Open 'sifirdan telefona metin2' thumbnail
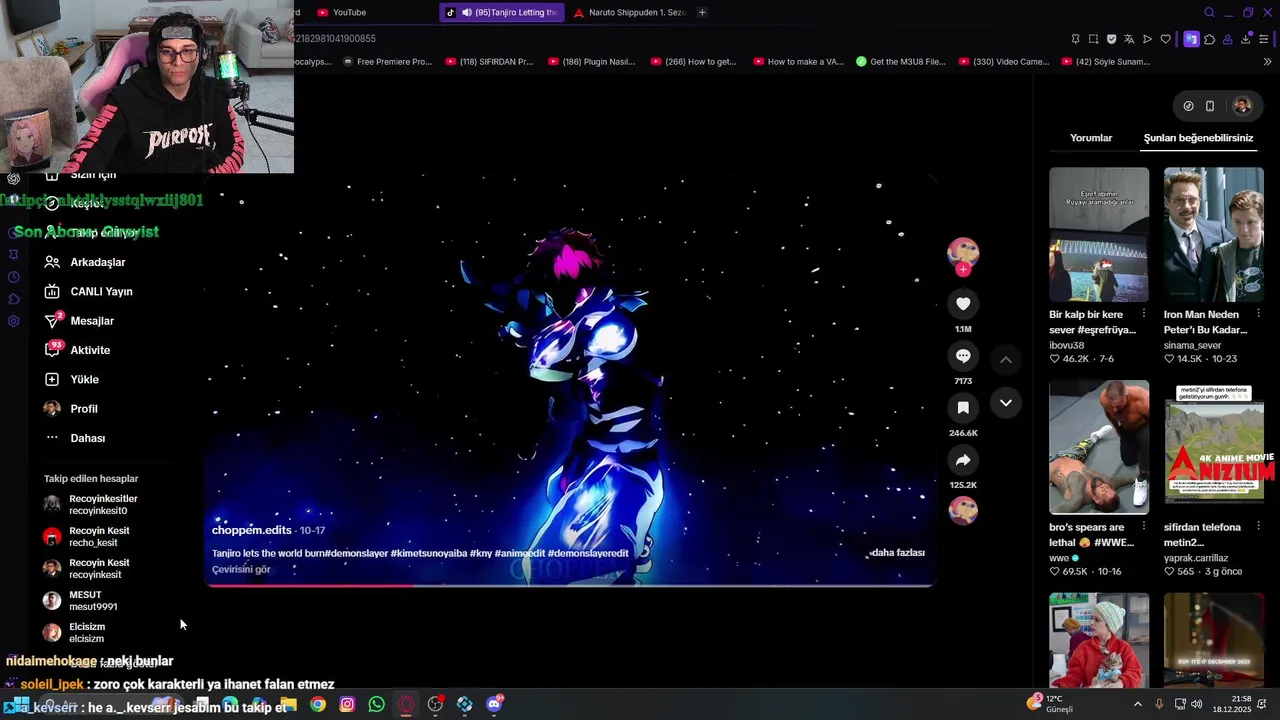Screen dimensions: 1280x720 point(1214,447)
